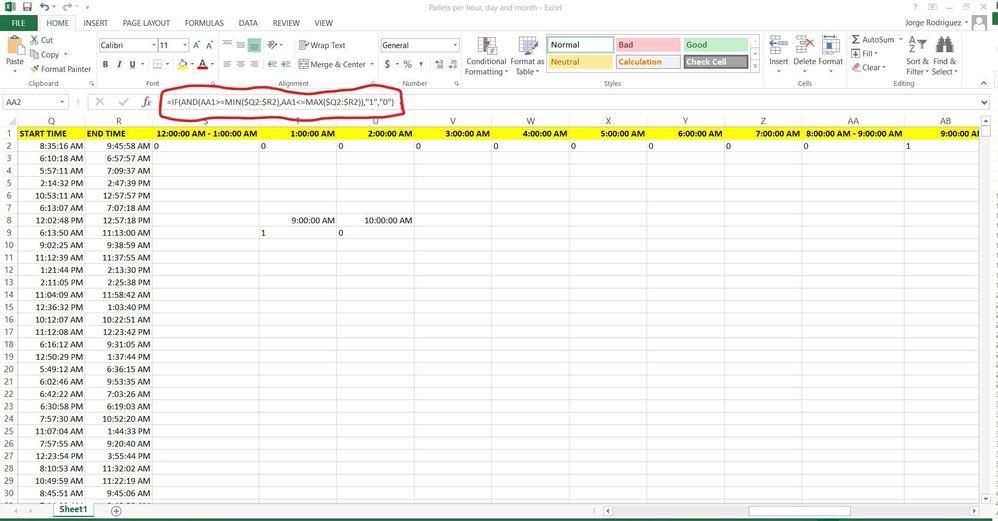998x521 pixels.
Task: Click Increase Indent icon
Action: pos(286,64)
